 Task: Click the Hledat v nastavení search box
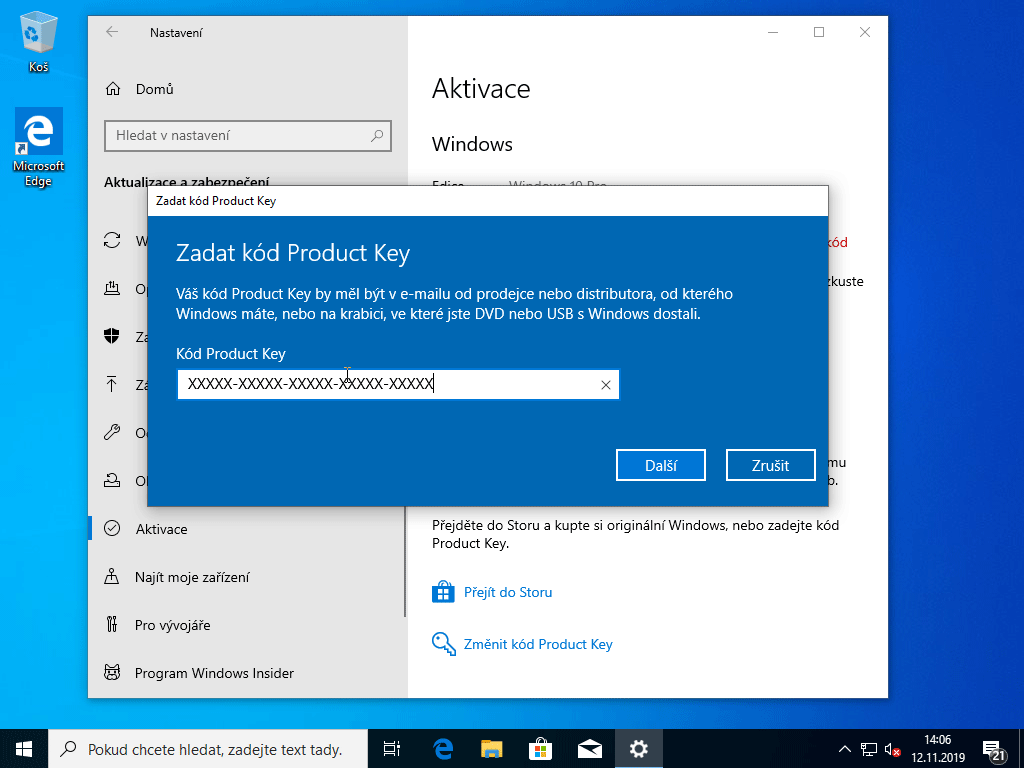[x=248, y=136]
